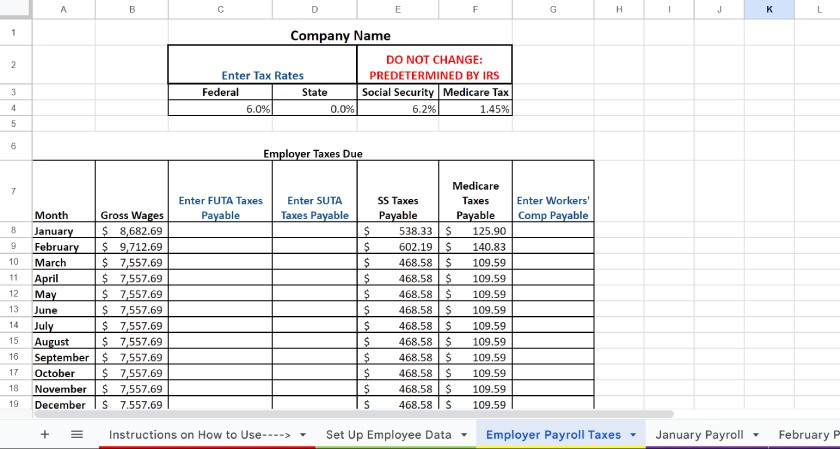Switch to Set Up Employee Data tab

click(389, 435)
